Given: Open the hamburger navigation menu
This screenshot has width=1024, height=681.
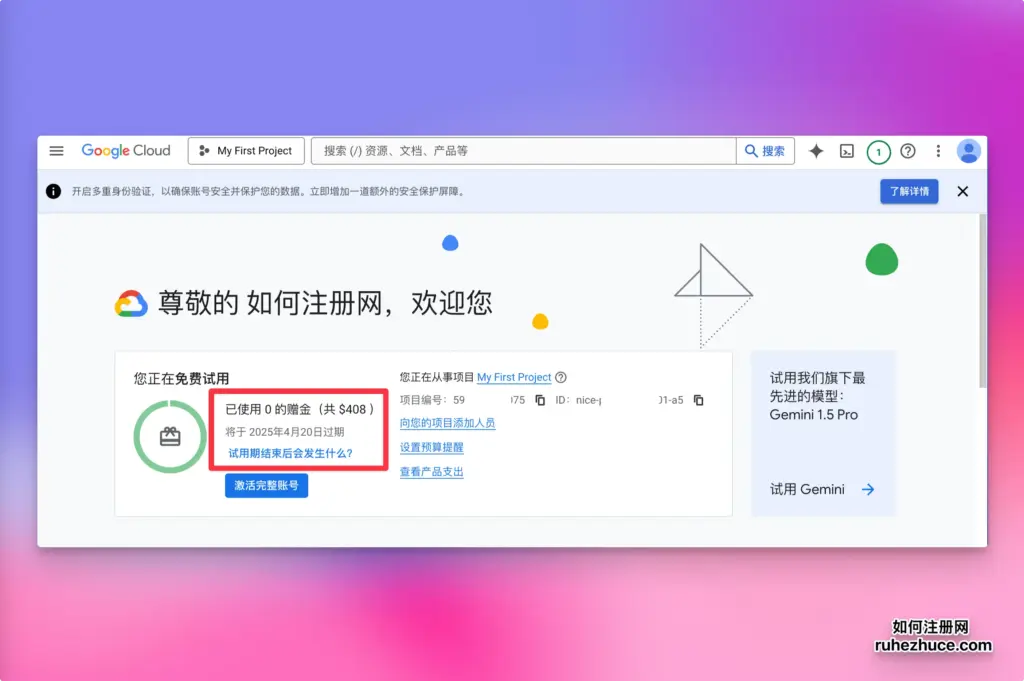Looking at the screenshot, I should (x=57, y=151).
